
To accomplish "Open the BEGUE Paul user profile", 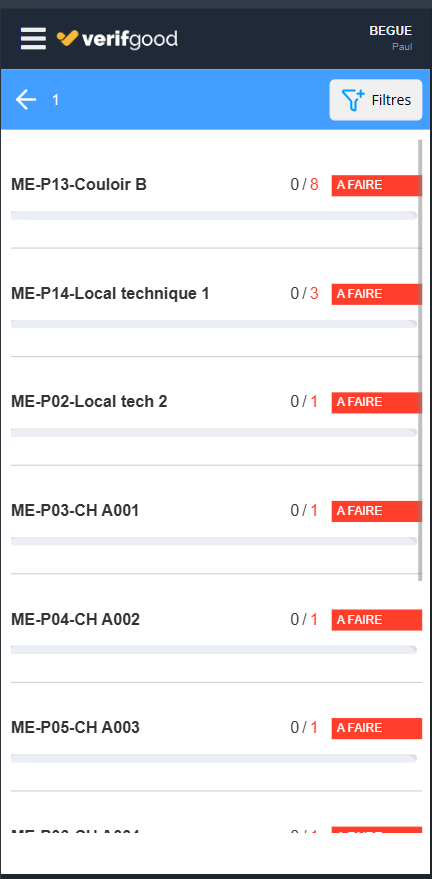I will pos(391,38).
